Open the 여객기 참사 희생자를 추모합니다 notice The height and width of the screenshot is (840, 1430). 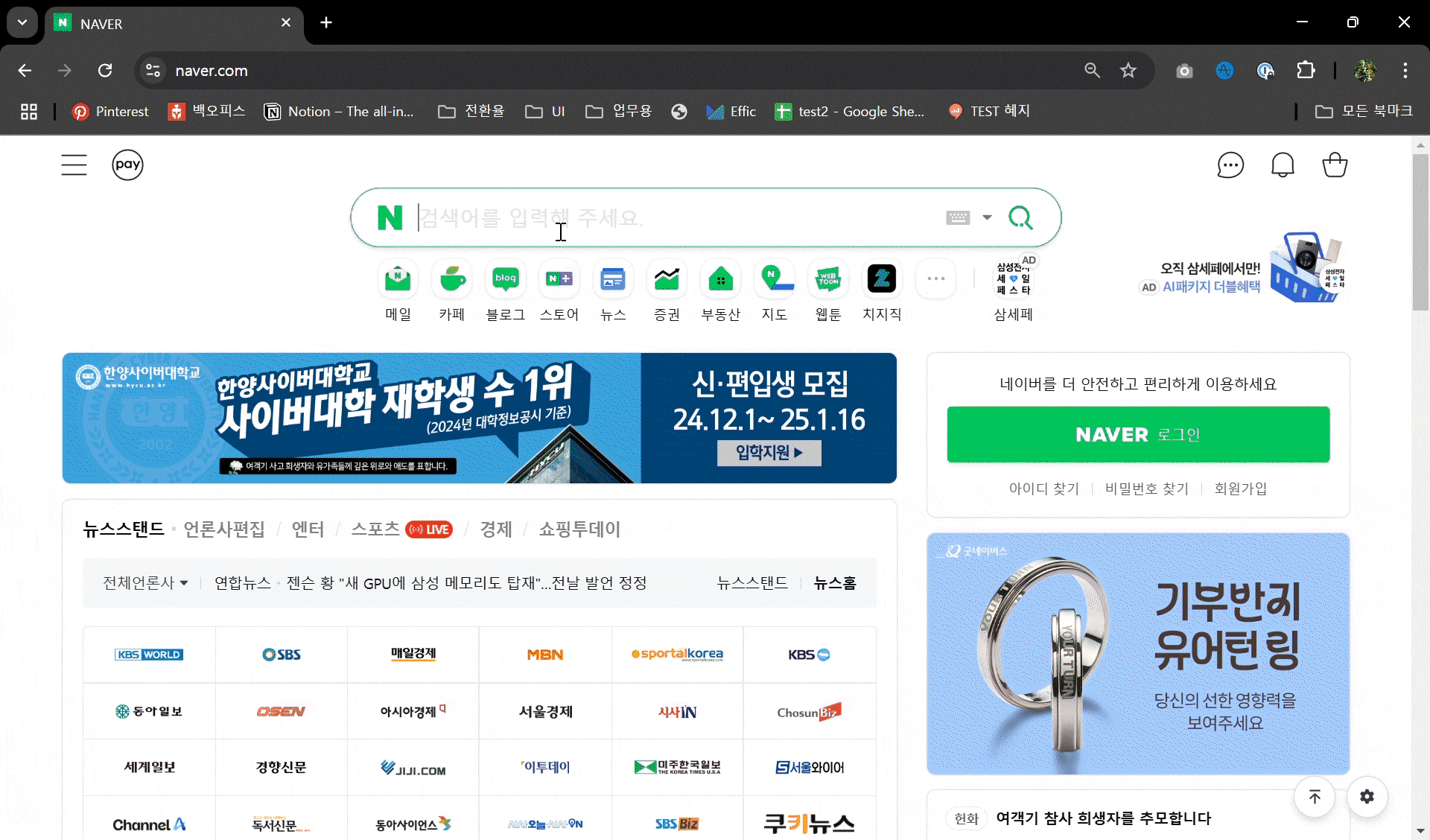pos(1104,818)
